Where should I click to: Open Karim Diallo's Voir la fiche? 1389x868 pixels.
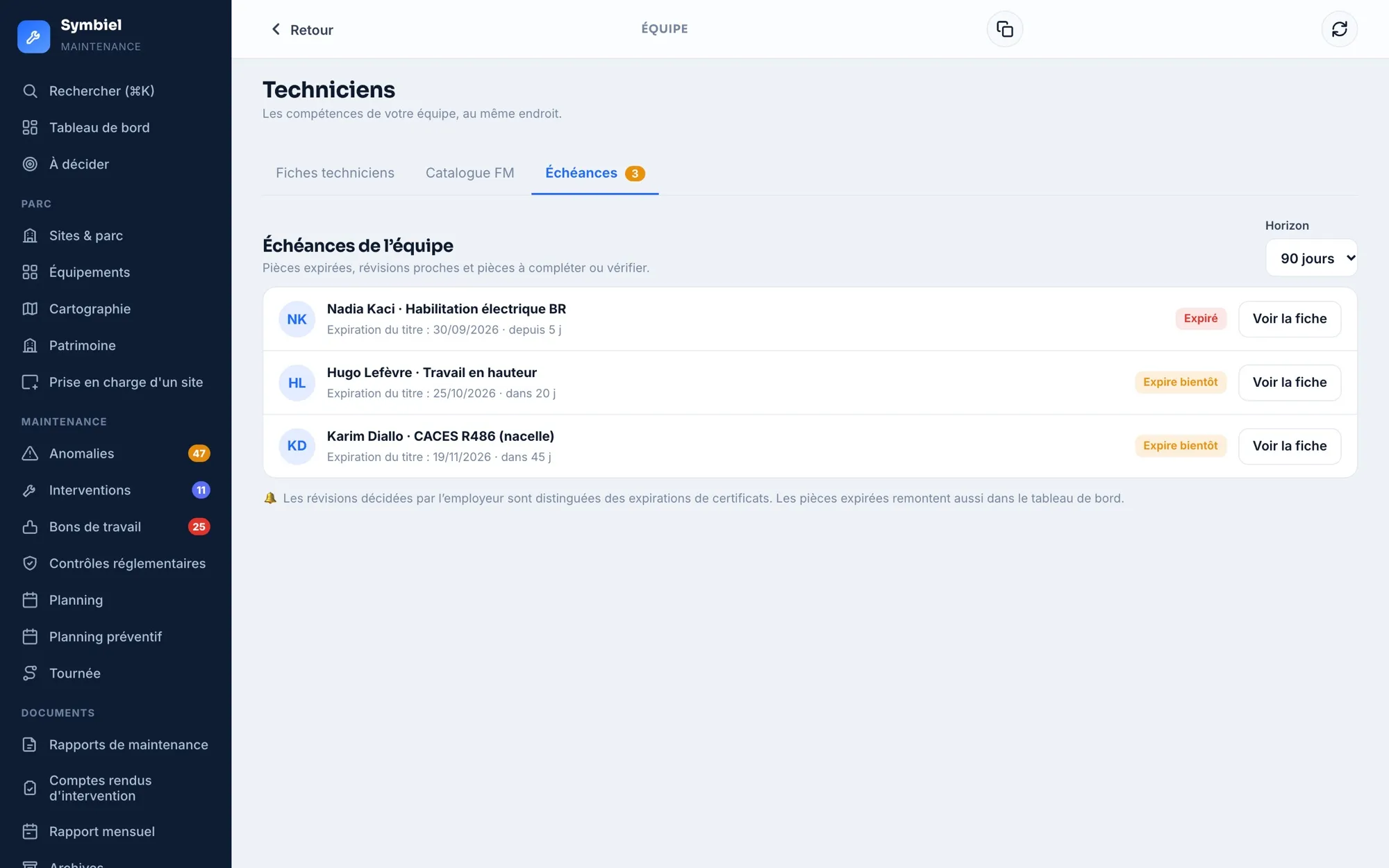point(1290,446)
